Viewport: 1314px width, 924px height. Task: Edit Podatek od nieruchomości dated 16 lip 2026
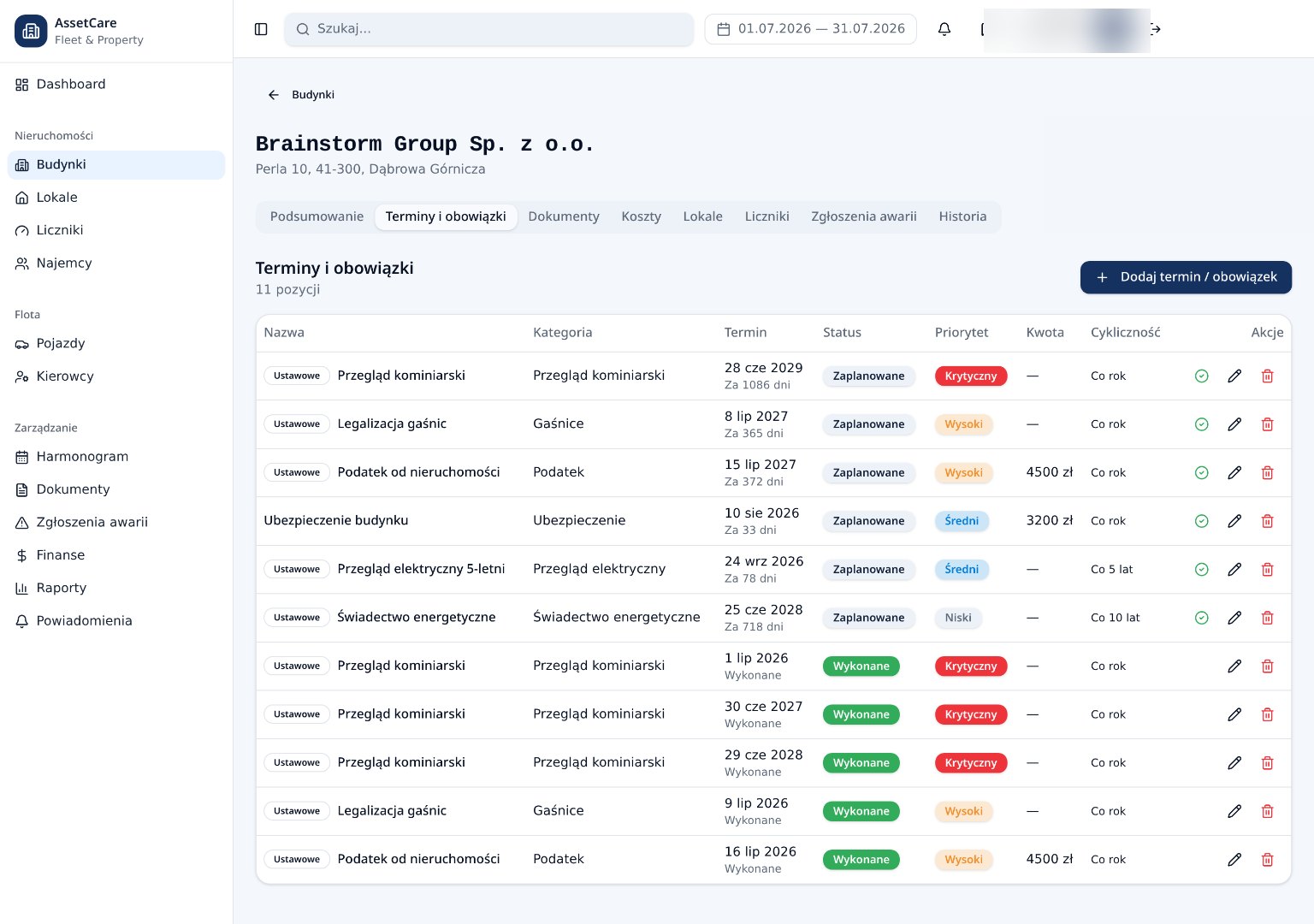click(1234, 860)
